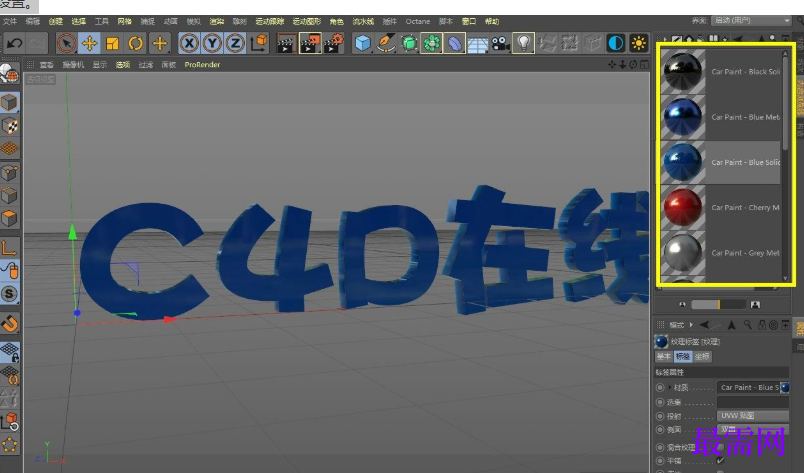Click the sun lighting icon

click(638, 43)
